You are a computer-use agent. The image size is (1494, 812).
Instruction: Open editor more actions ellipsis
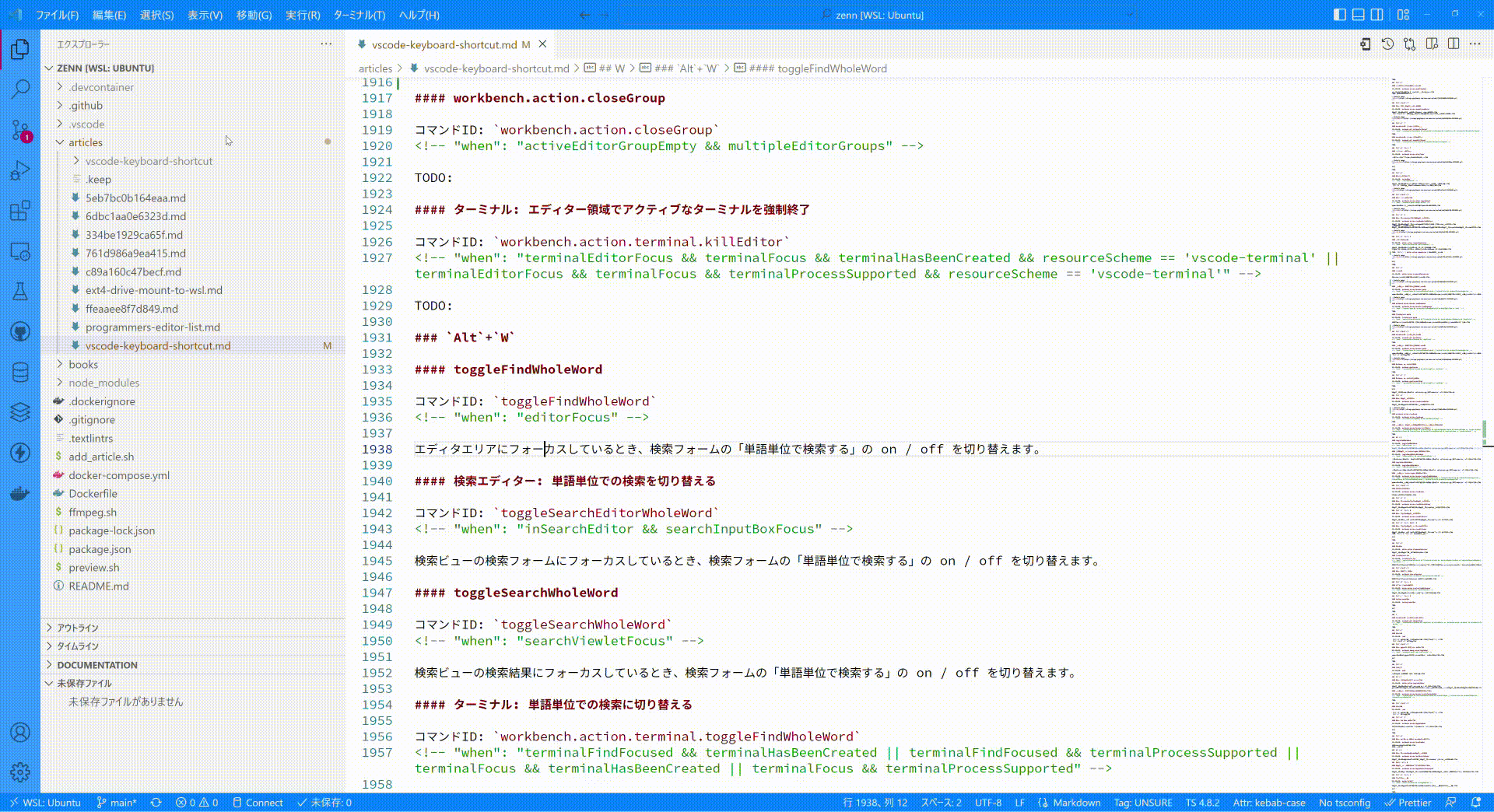click(1475, 44)
